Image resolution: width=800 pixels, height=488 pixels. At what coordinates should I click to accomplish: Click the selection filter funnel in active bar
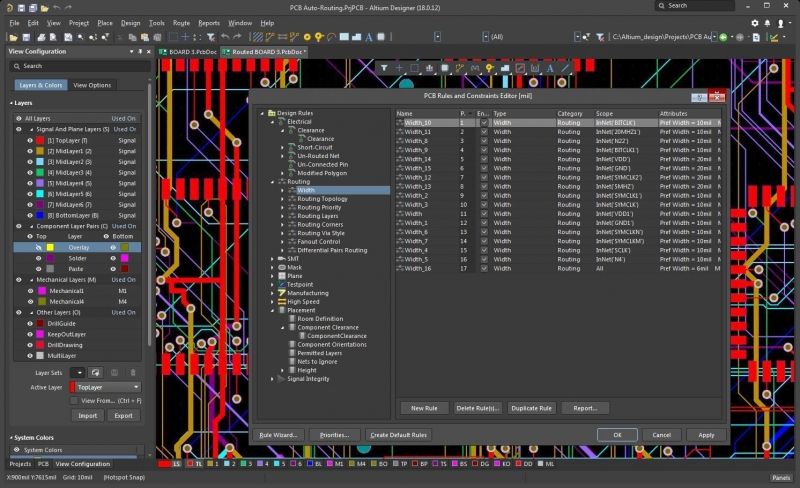click(384, 68)
